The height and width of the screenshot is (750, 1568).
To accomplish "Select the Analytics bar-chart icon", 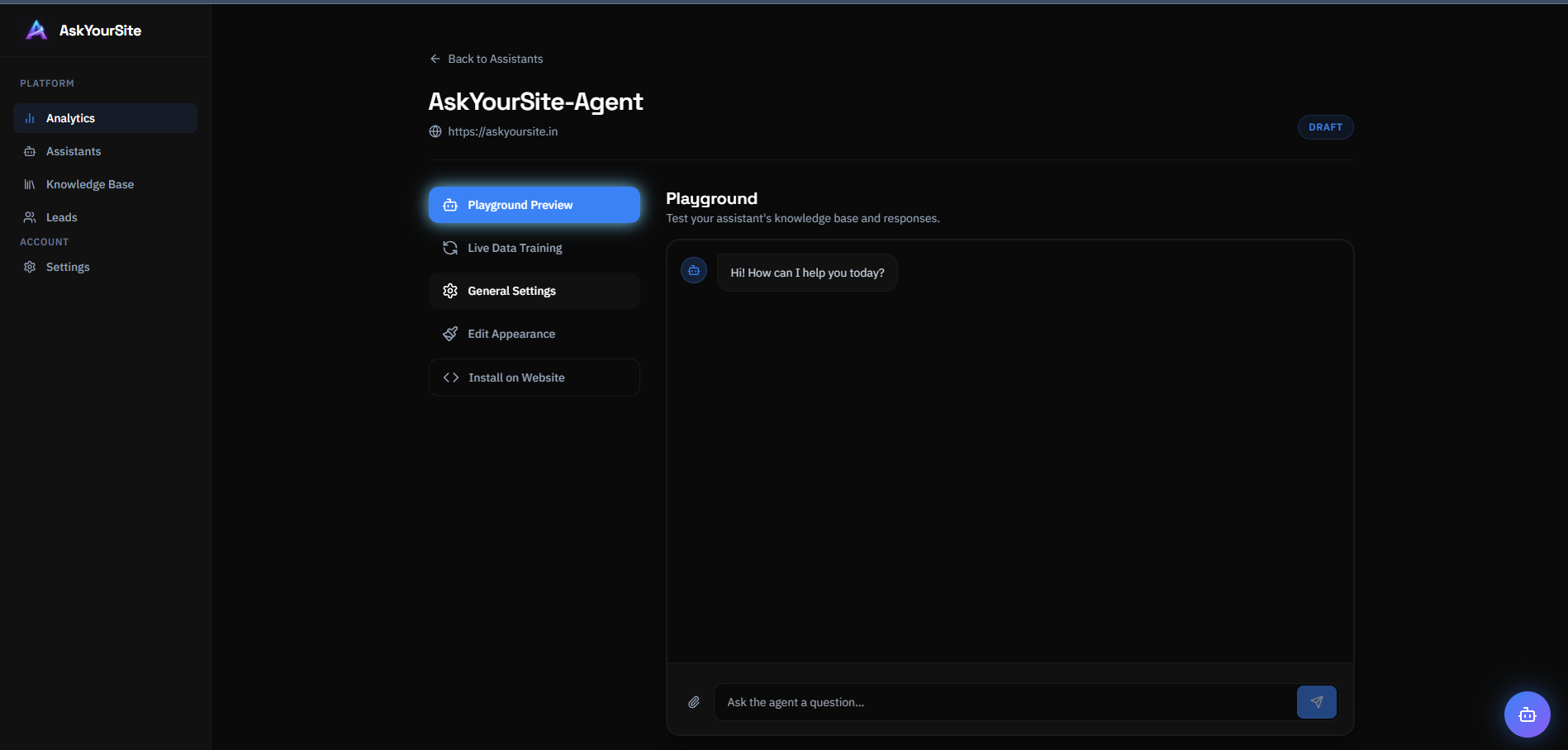I will point(30,117).
